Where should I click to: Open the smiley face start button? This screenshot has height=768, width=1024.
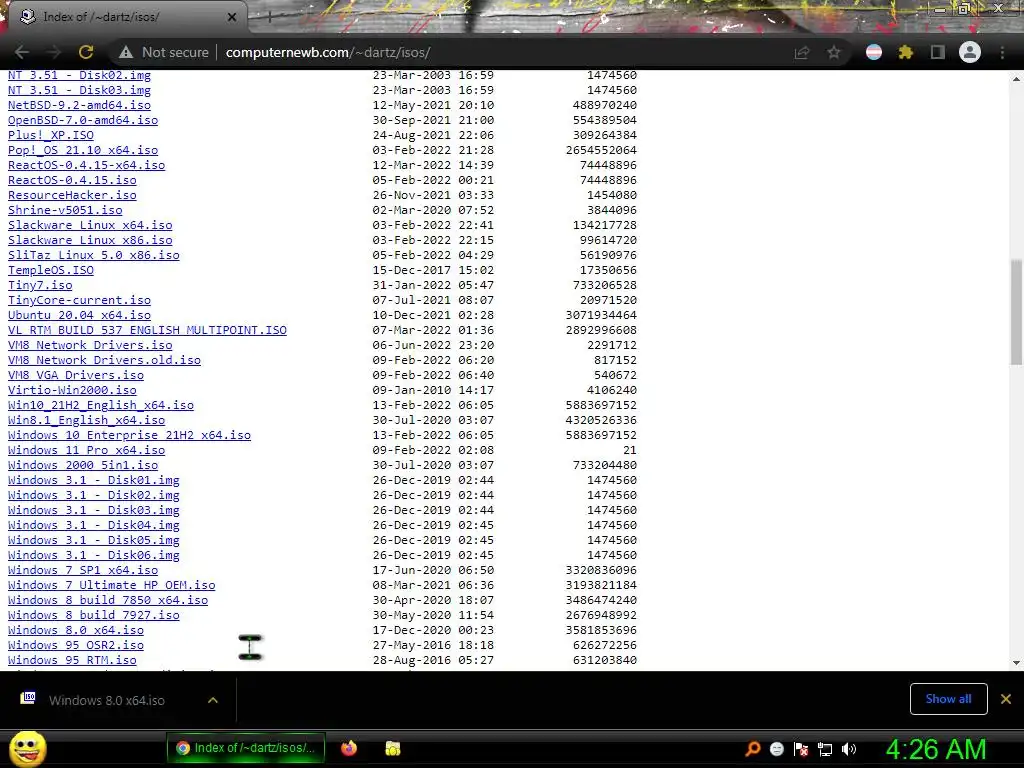coord(27,748)
